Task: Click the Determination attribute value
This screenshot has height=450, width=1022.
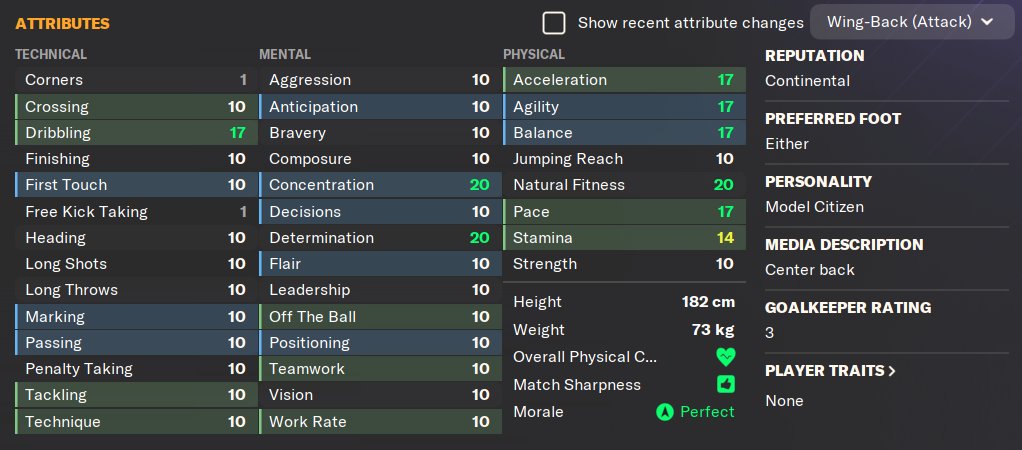Action: tap(480, 238)
